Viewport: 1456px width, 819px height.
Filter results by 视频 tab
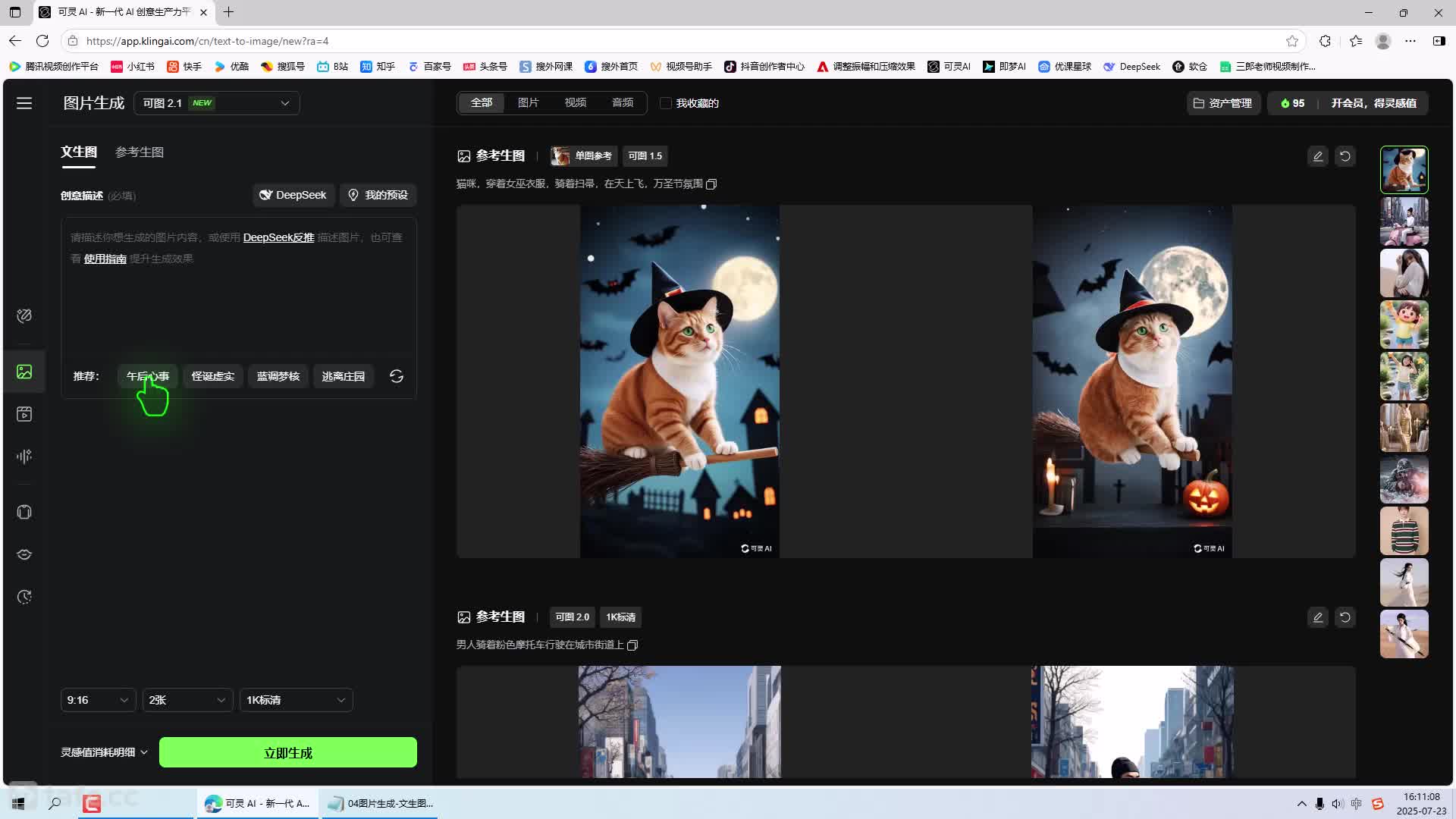coord(575,102)
